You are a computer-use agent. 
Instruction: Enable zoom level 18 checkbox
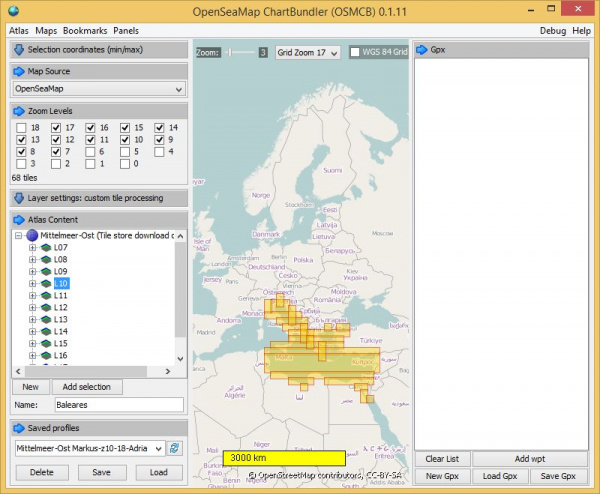click(x=20, y=128)
